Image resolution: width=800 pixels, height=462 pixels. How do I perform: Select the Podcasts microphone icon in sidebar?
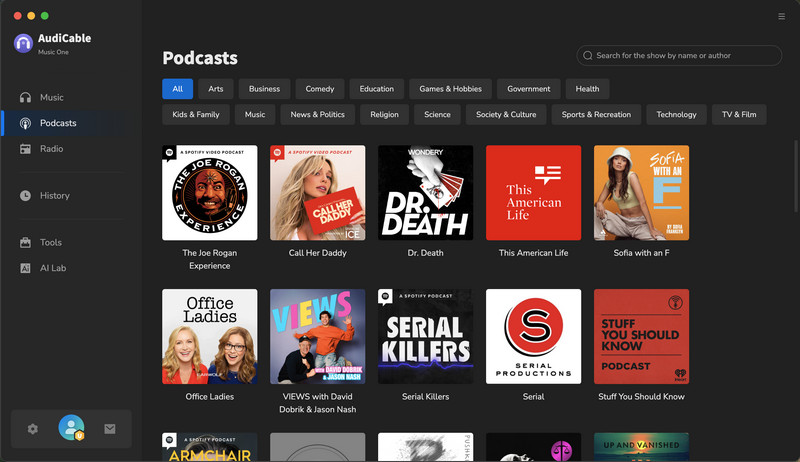(26, 123)
